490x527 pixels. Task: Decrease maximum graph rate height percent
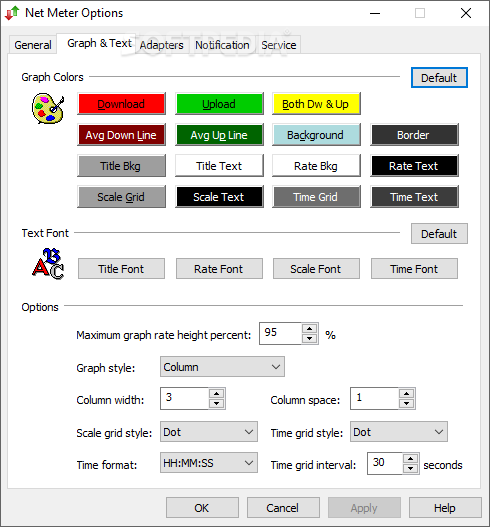[310, 338]
